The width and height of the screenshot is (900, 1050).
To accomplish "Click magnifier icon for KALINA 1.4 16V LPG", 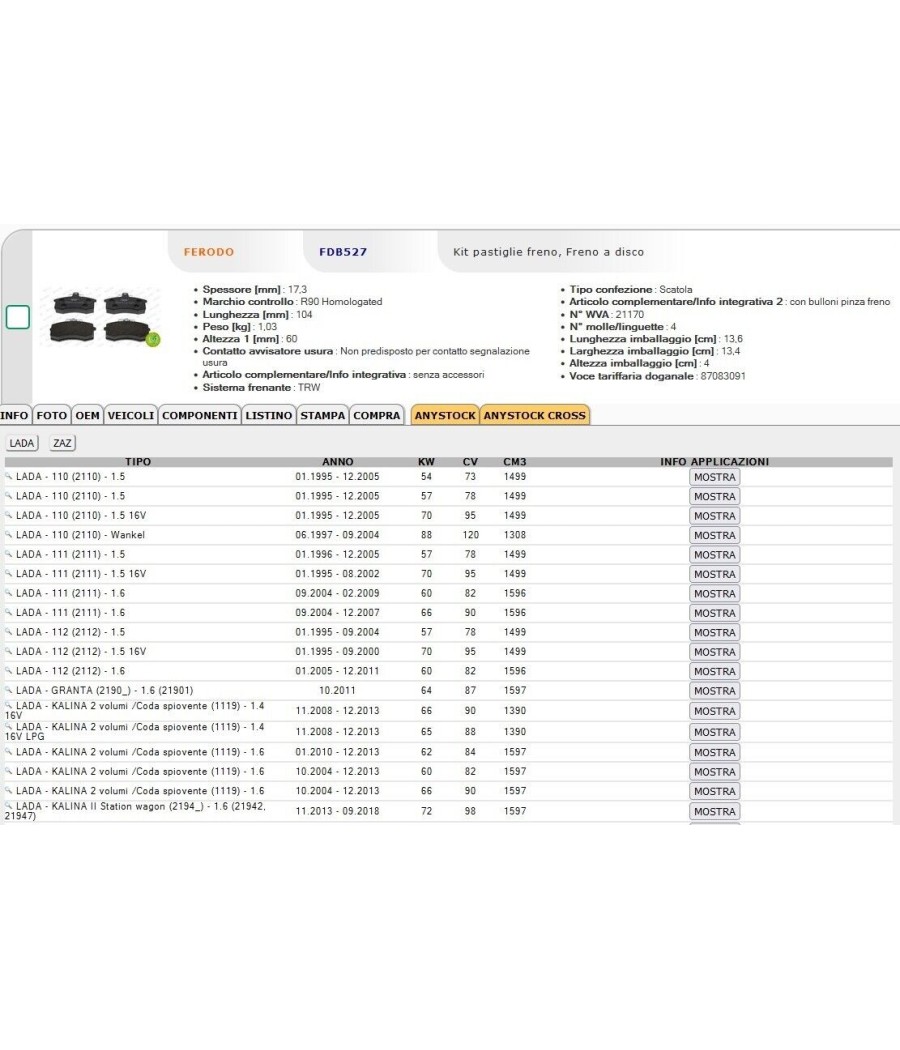I will 9,727.
